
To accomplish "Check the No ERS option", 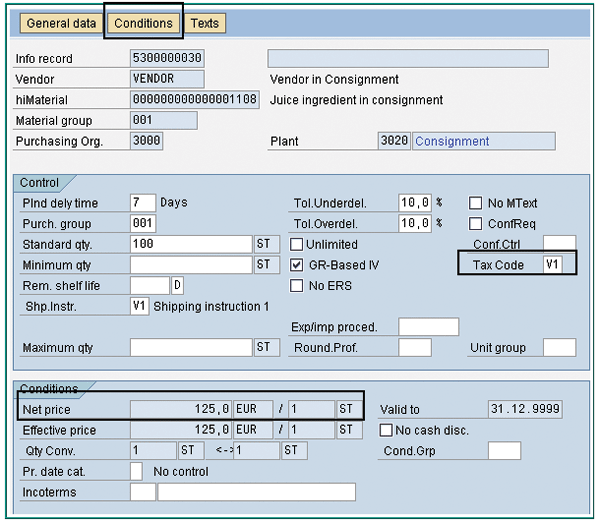I will 297,286.
